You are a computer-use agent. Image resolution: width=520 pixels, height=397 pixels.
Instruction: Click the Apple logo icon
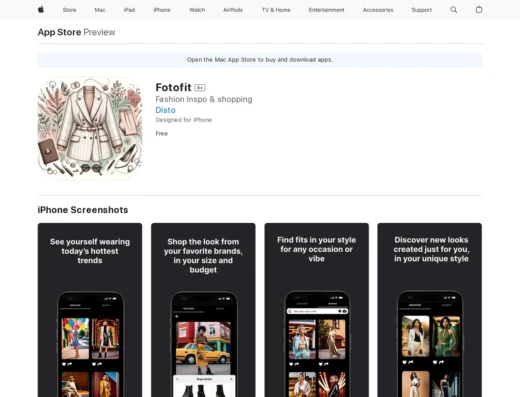[41, 10]
